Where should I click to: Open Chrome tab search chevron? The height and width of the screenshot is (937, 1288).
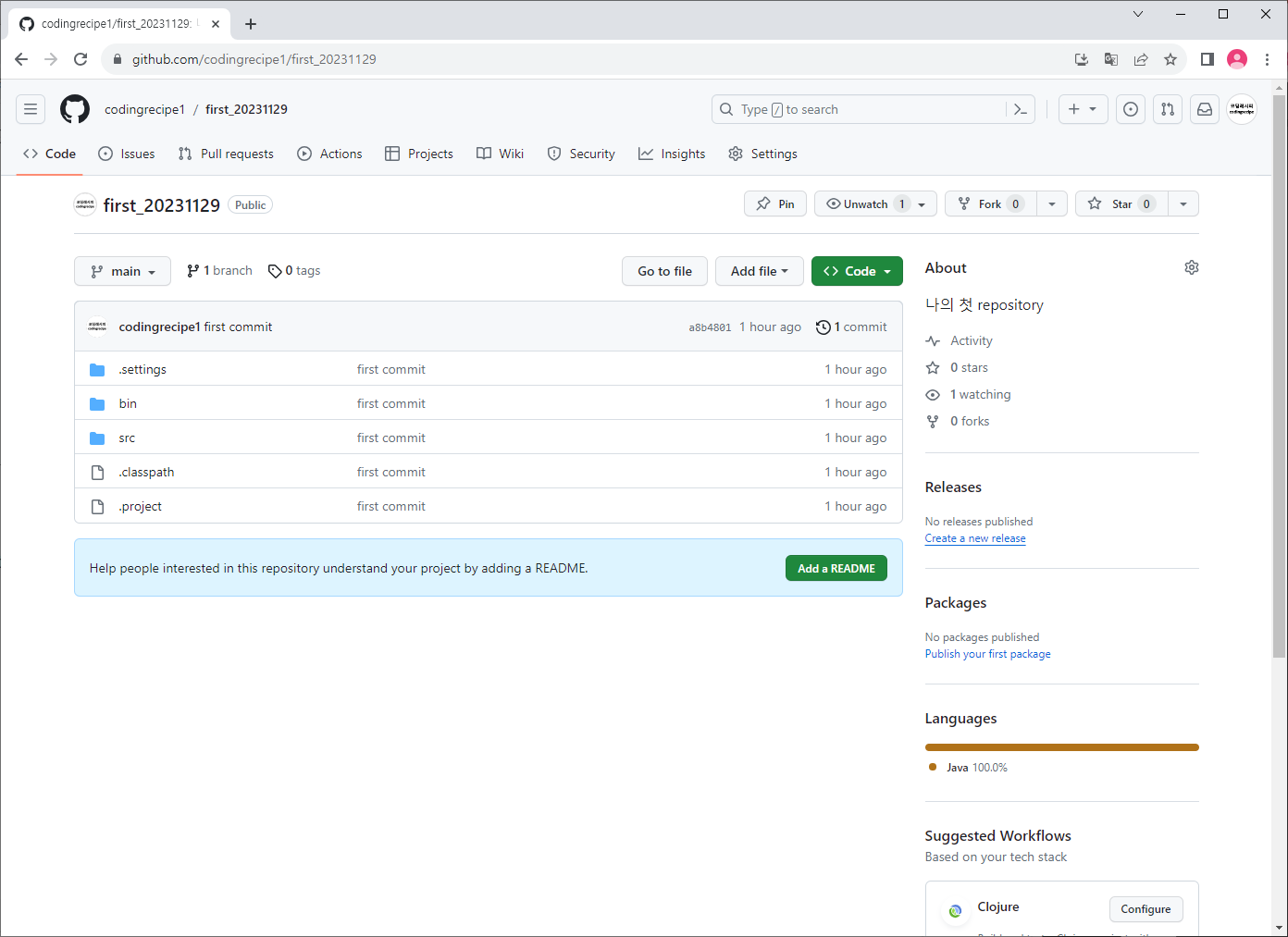1138,14
